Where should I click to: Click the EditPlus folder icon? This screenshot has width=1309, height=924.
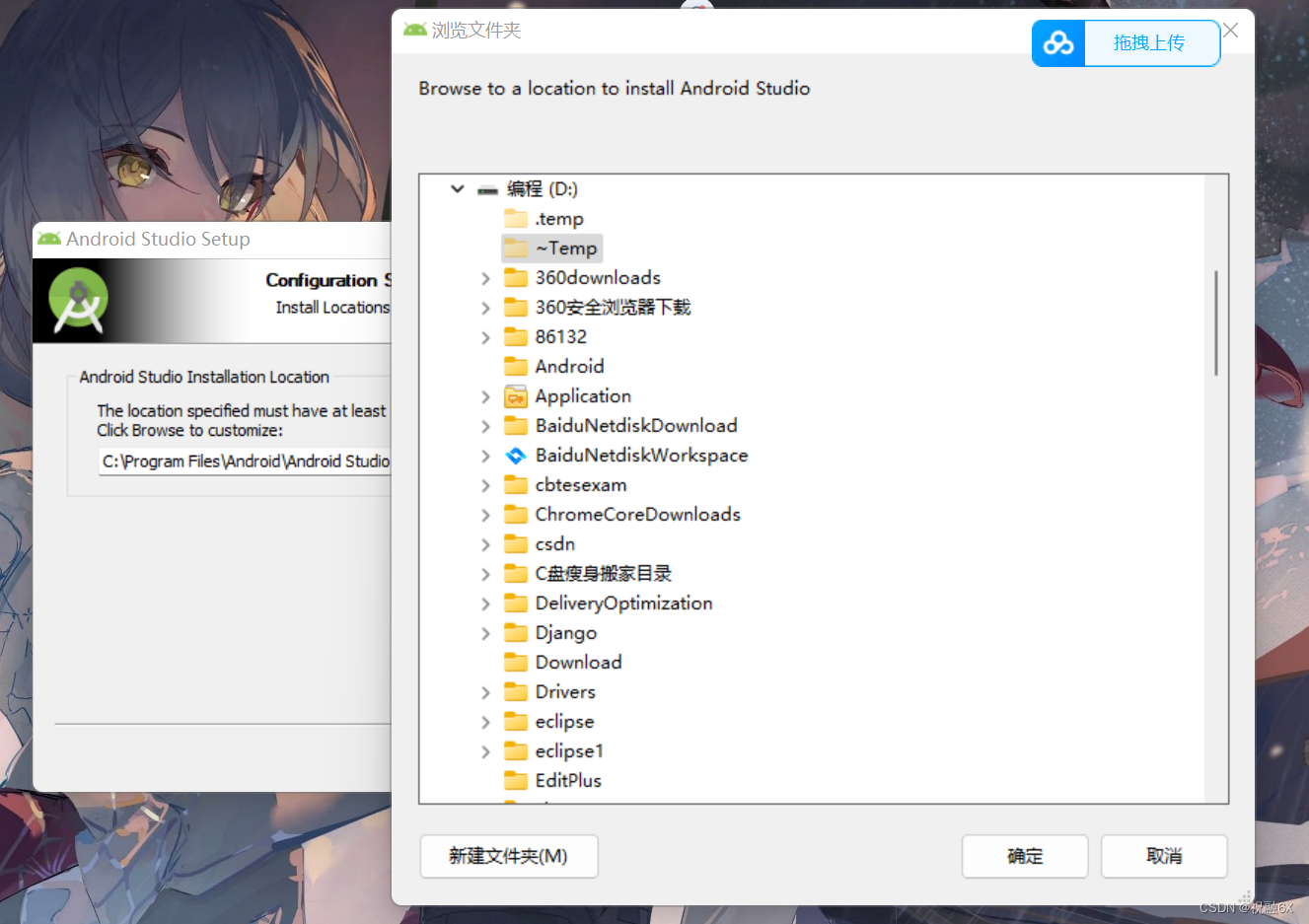(x=516, y=780)
